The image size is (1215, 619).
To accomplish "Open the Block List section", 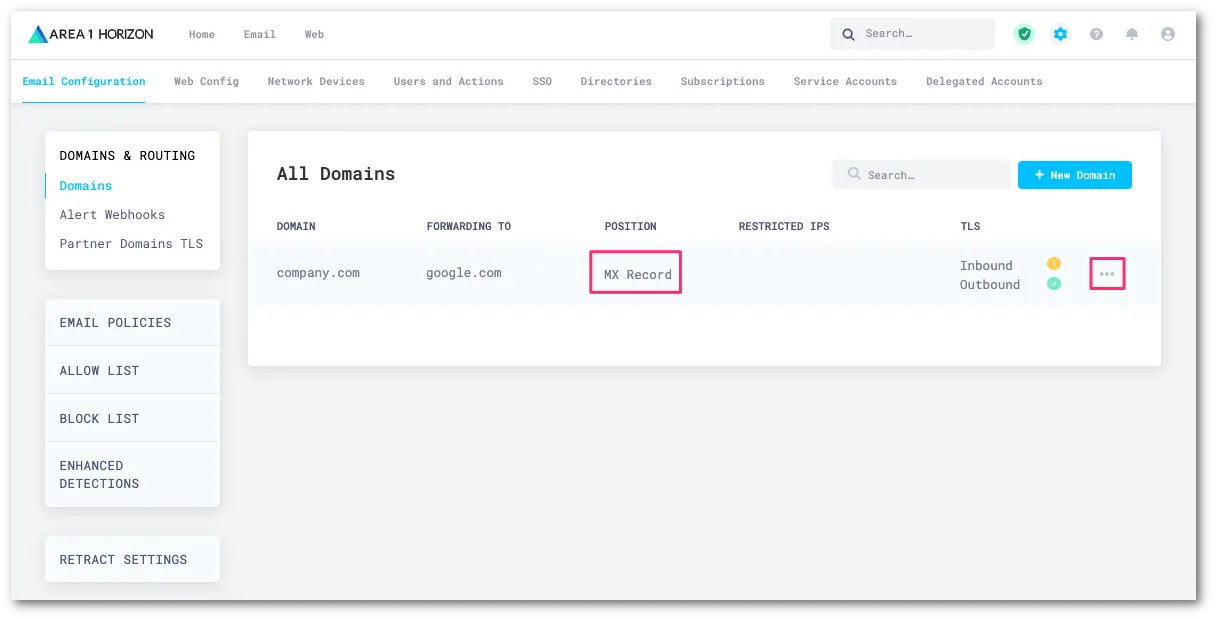I will [100, 418].
